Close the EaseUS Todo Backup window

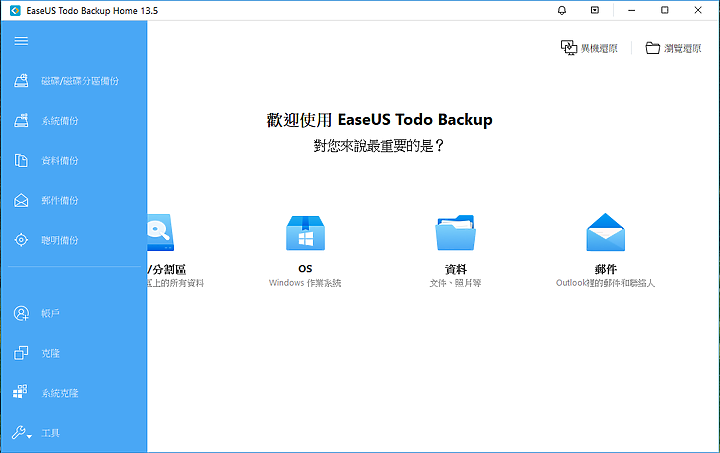pos(698,10)
